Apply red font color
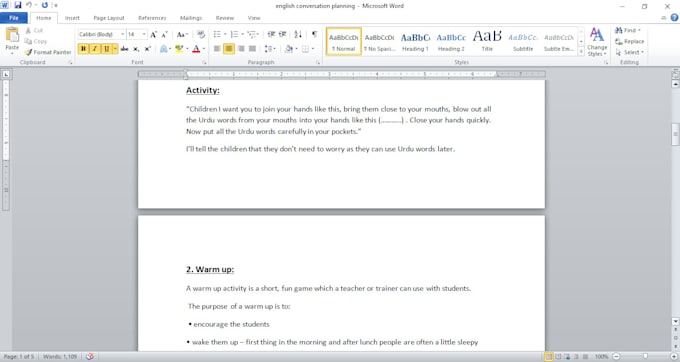 coord(196,49)
